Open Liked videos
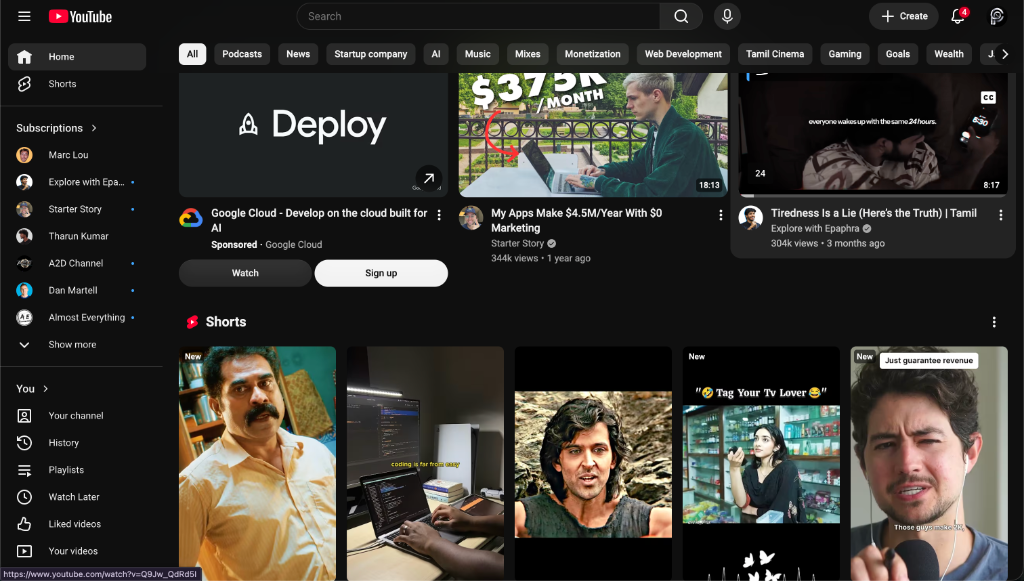Image resolution: width=1024 pixels, height=581 pixels. click(x=77, y=524)
